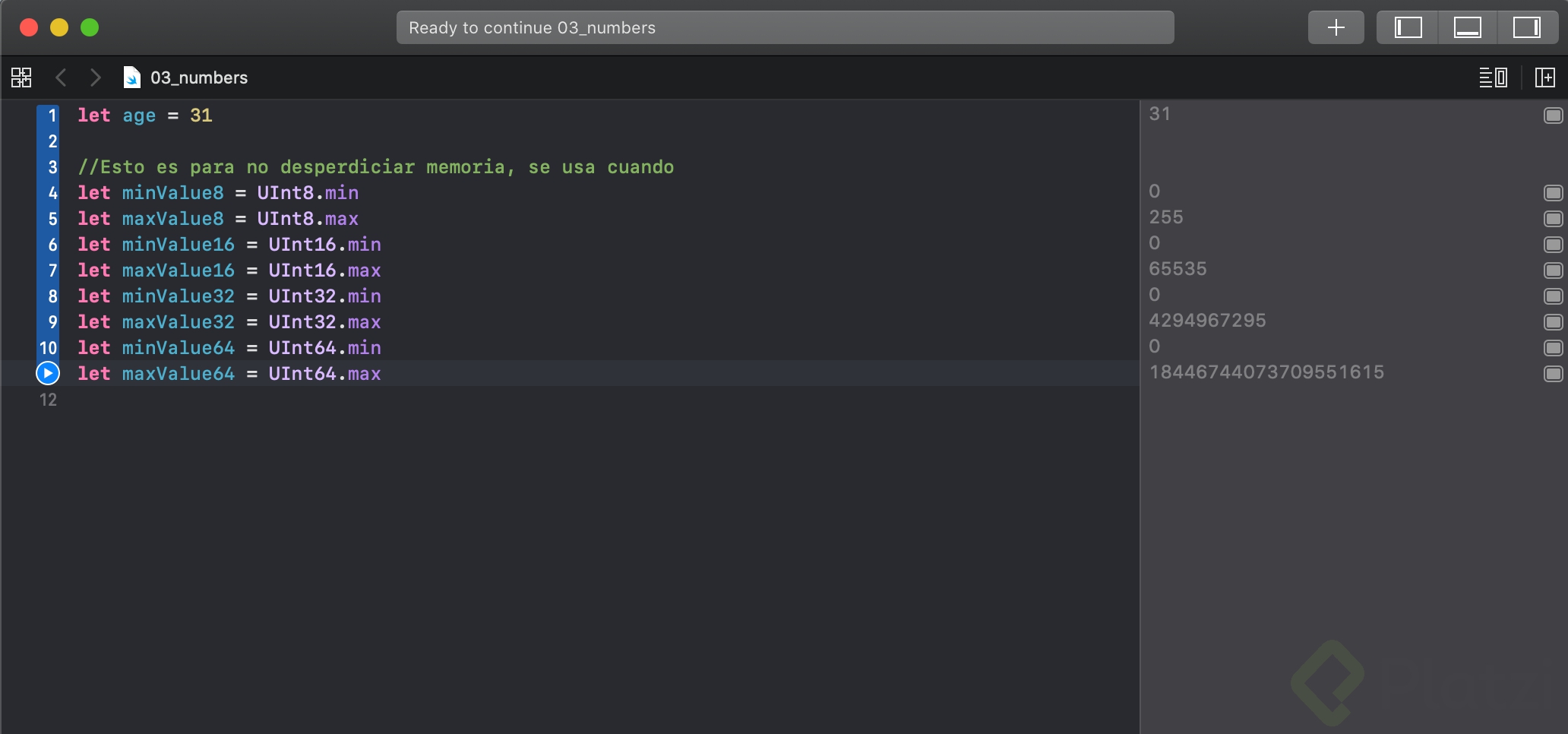Click 'minValue64' in the code

(x=179, y=348)
